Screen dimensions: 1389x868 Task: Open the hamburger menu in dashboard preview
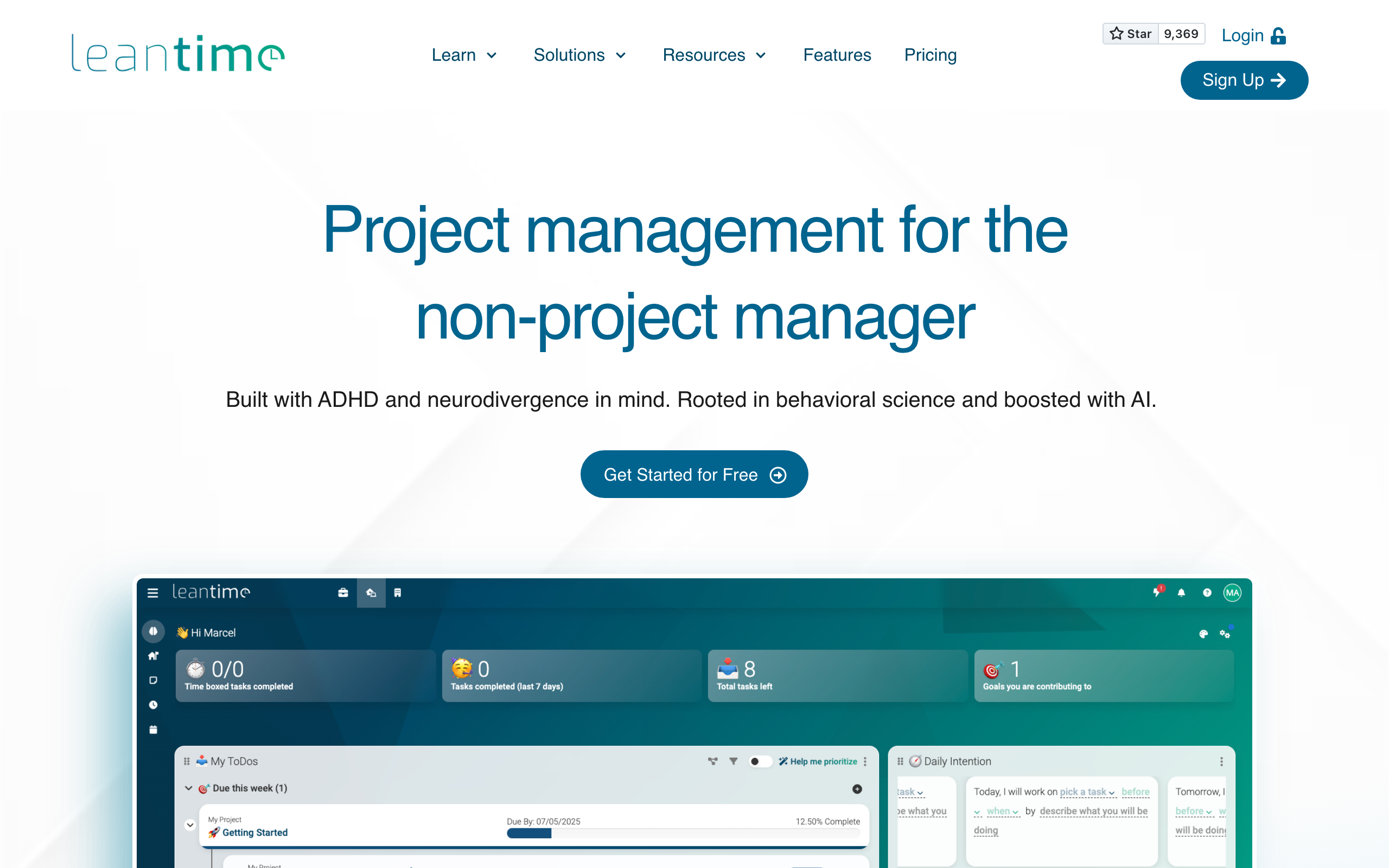(152, 592)
